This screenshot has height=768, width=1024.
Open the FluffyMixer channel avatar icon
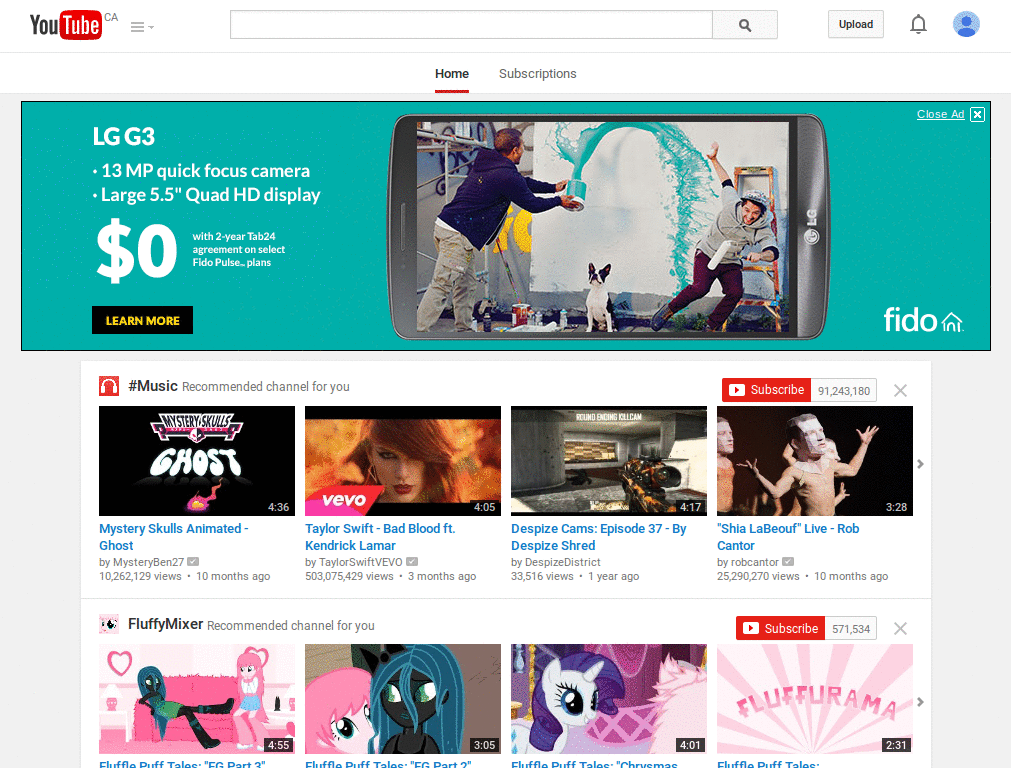coord(109,624)
